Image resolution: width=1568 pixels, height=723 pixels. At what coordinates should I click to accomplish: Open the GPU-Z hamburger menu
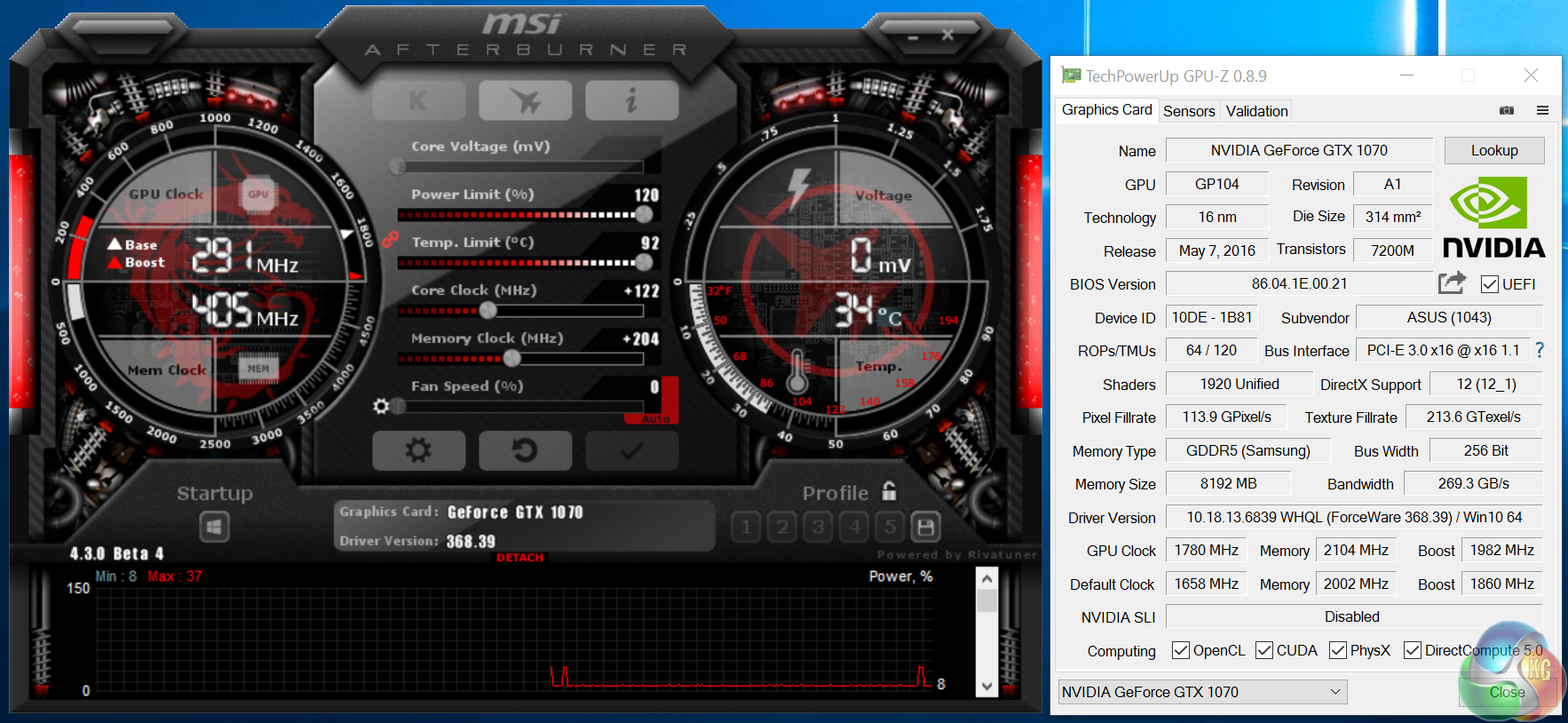coord(1542,110)
